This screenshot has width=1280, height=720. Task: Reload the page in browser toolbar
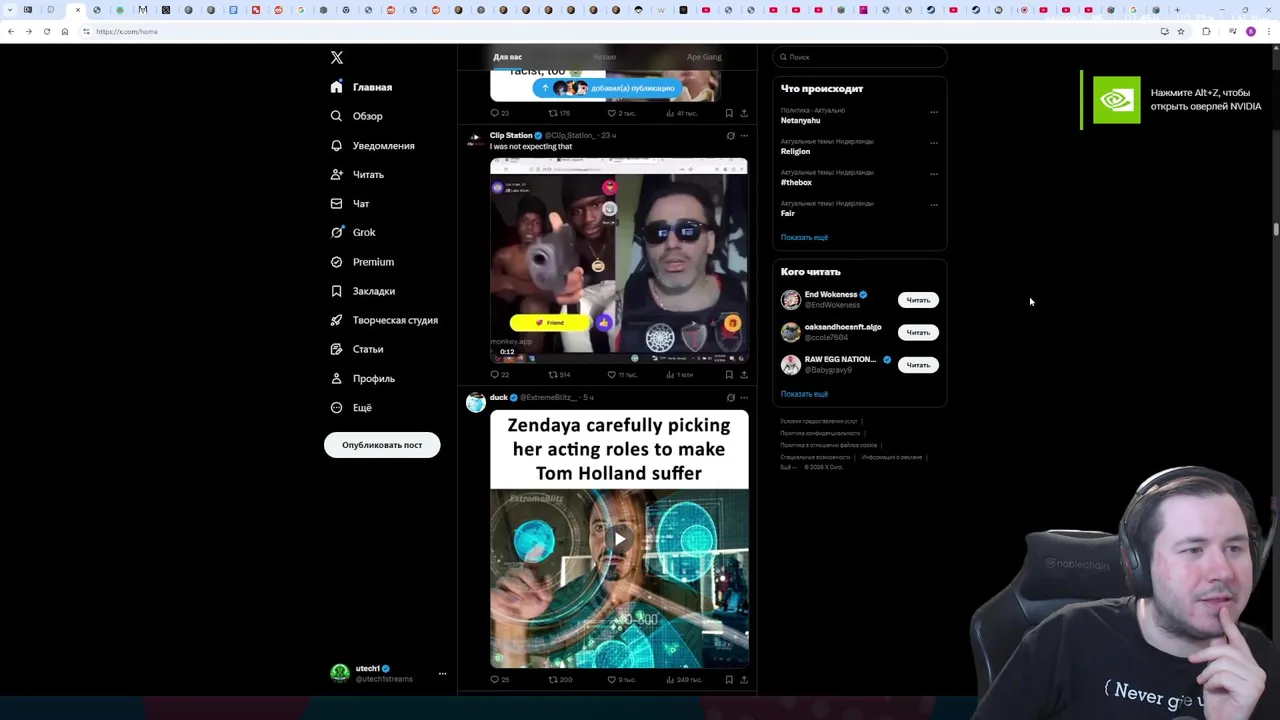46,32
